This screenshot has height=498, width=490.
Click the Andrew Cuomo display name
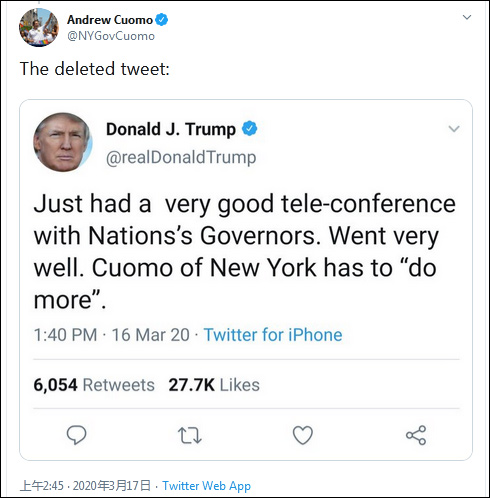click(x=110, y=20)
